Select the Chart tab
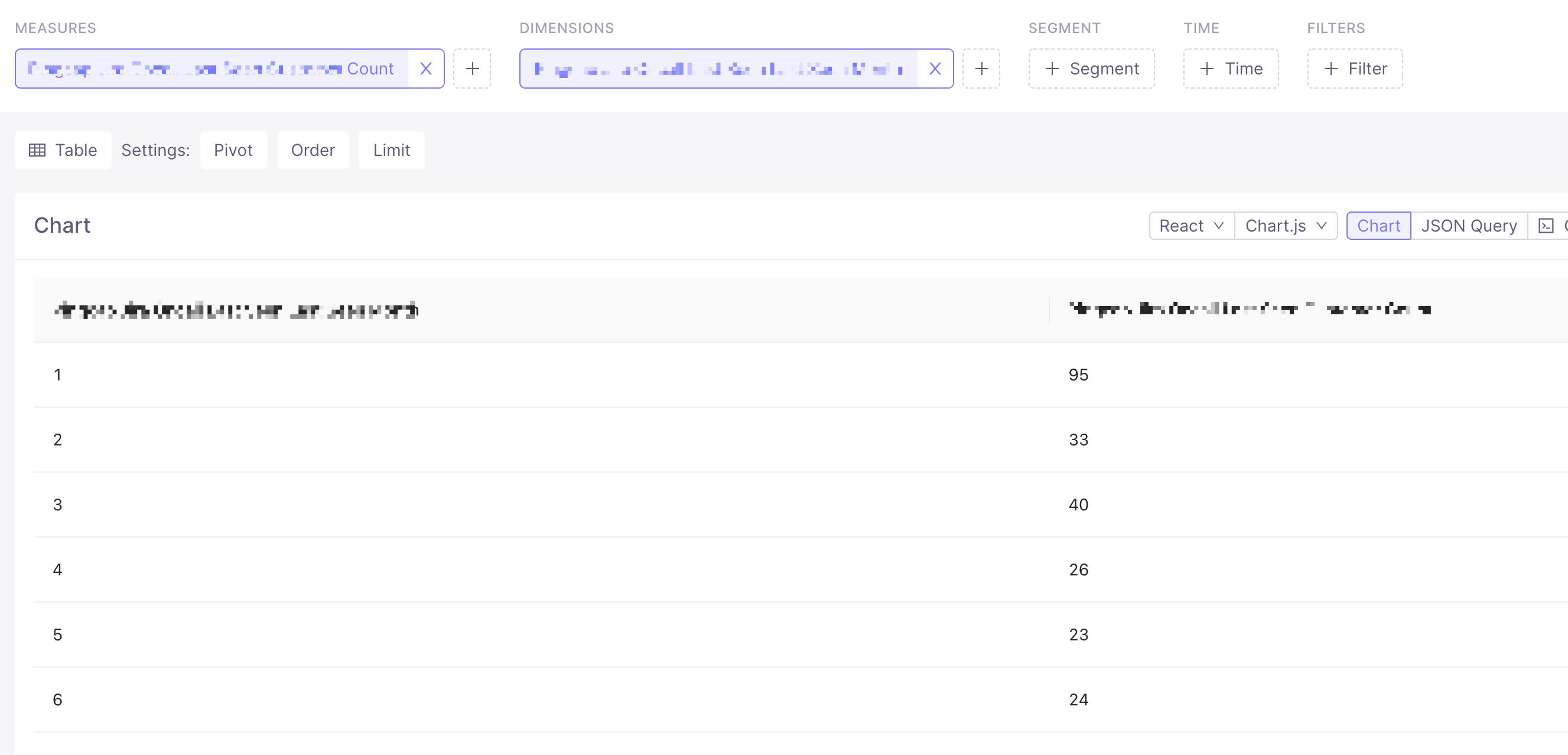Viewport: 1568px width, 755px height. pyautogui.click(x=1379, y=225)
